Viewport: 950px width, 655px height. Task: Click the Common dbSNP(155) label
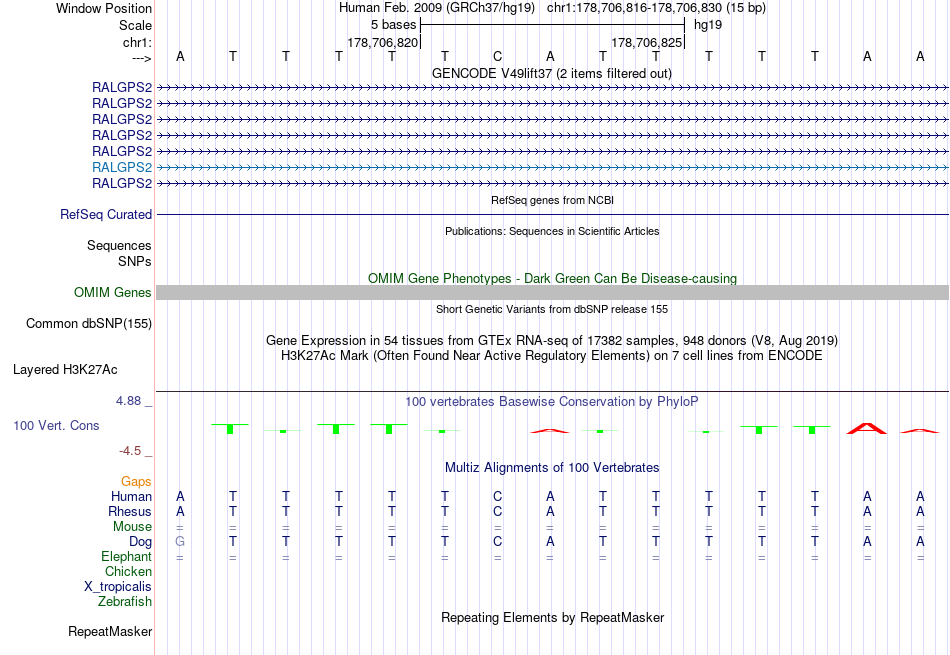(x=89, y=324)
